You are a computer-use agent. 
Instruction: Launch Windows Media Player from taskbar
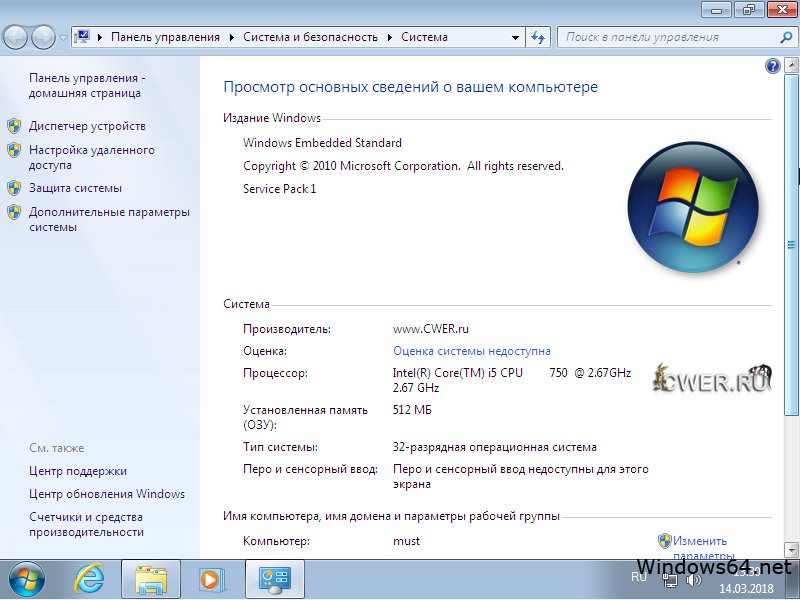click(x=211, y=580)
